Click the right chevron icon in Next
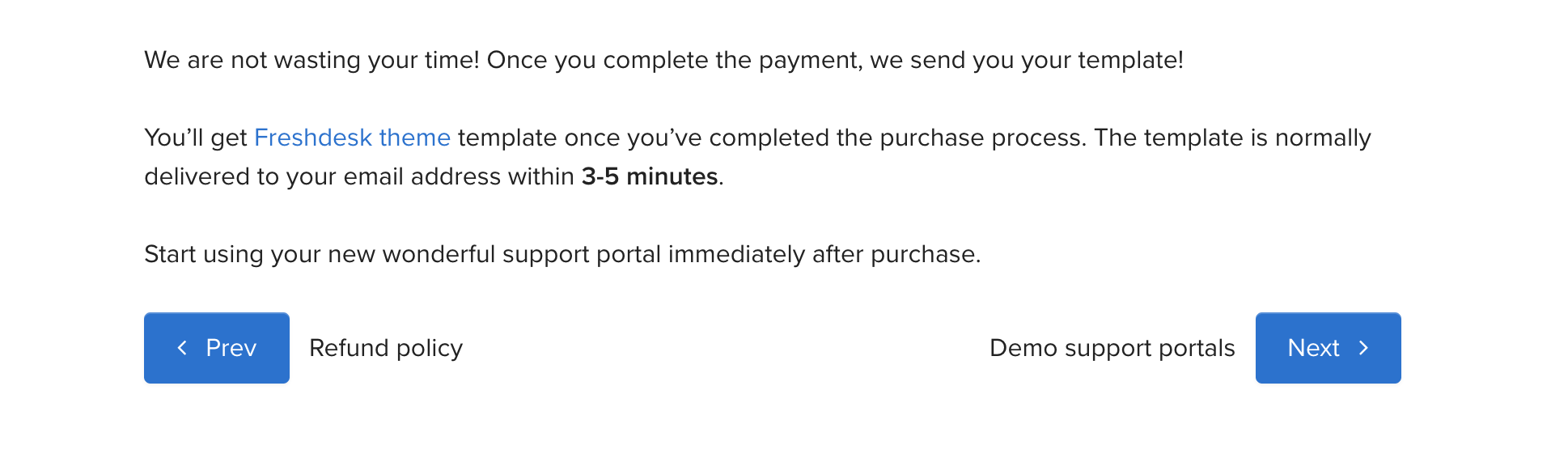1568x458 pixels. click(1364, 348)
